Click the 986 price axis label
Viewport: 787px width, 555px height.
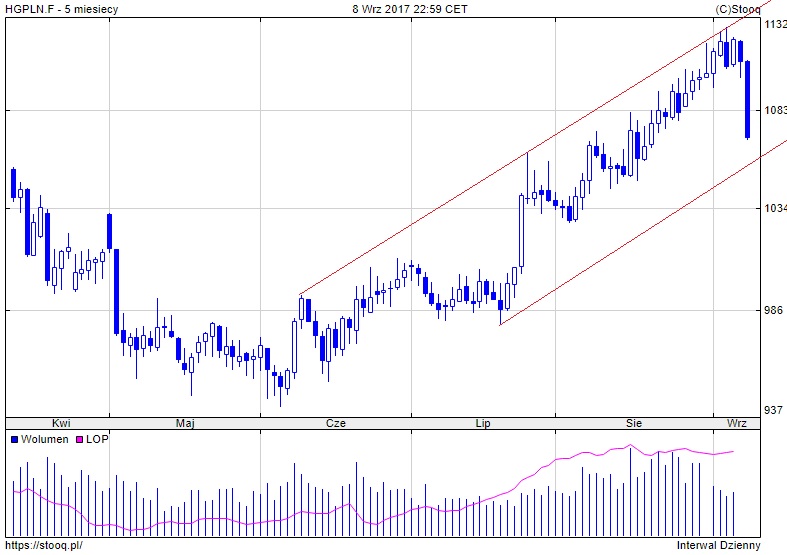(x=773, y=311)
